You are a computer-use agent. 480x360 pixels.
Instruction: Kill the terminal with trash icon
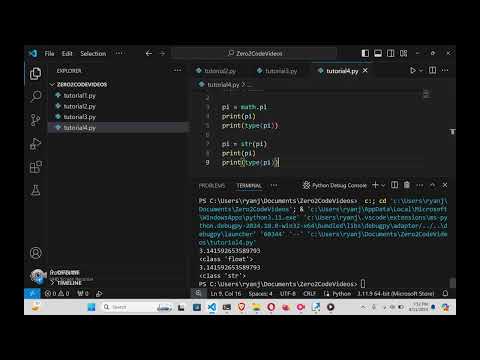tap(407, 185)
